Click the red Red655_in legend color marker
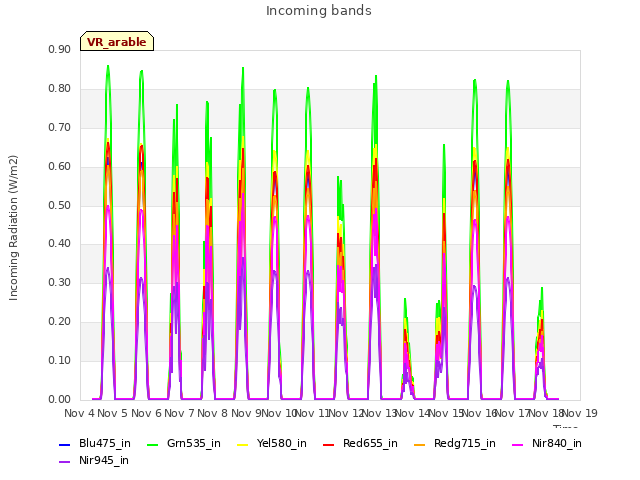Viewport: 640px width, 480px height. 329,444
